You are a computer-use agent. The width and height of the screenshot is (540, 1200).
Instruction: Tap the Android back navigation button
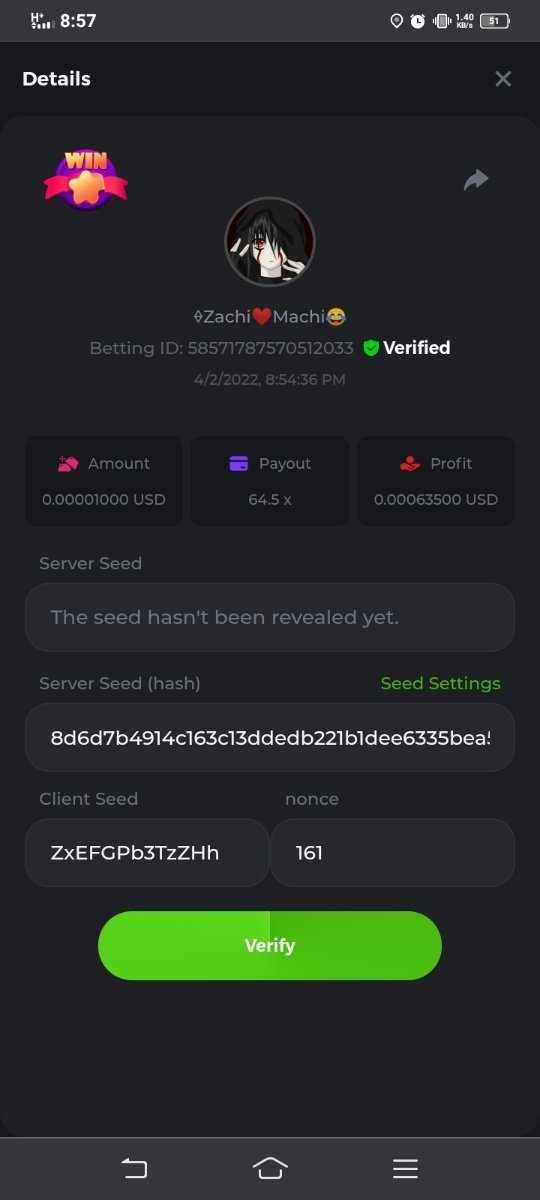point(134,1168)
